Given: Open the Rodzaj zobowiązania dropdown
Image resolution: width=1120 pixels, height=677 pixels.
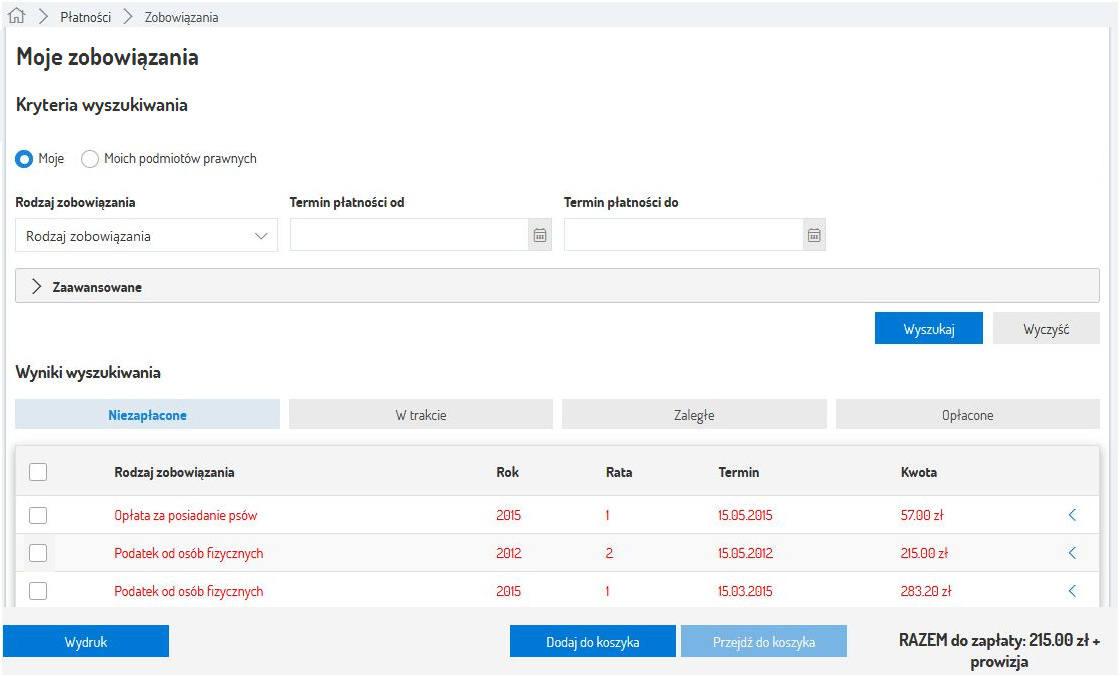Looking at the screenshot, I should 147,236.
